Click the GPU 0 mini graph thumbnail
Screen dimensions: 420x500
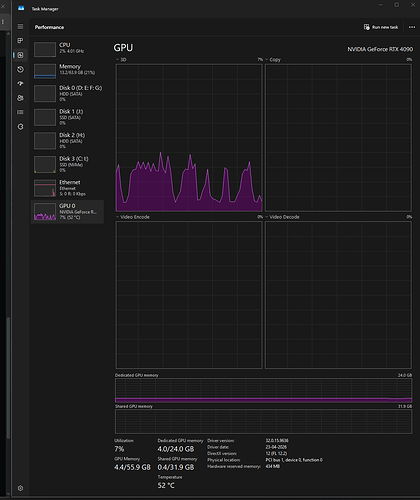pos(45,212)
